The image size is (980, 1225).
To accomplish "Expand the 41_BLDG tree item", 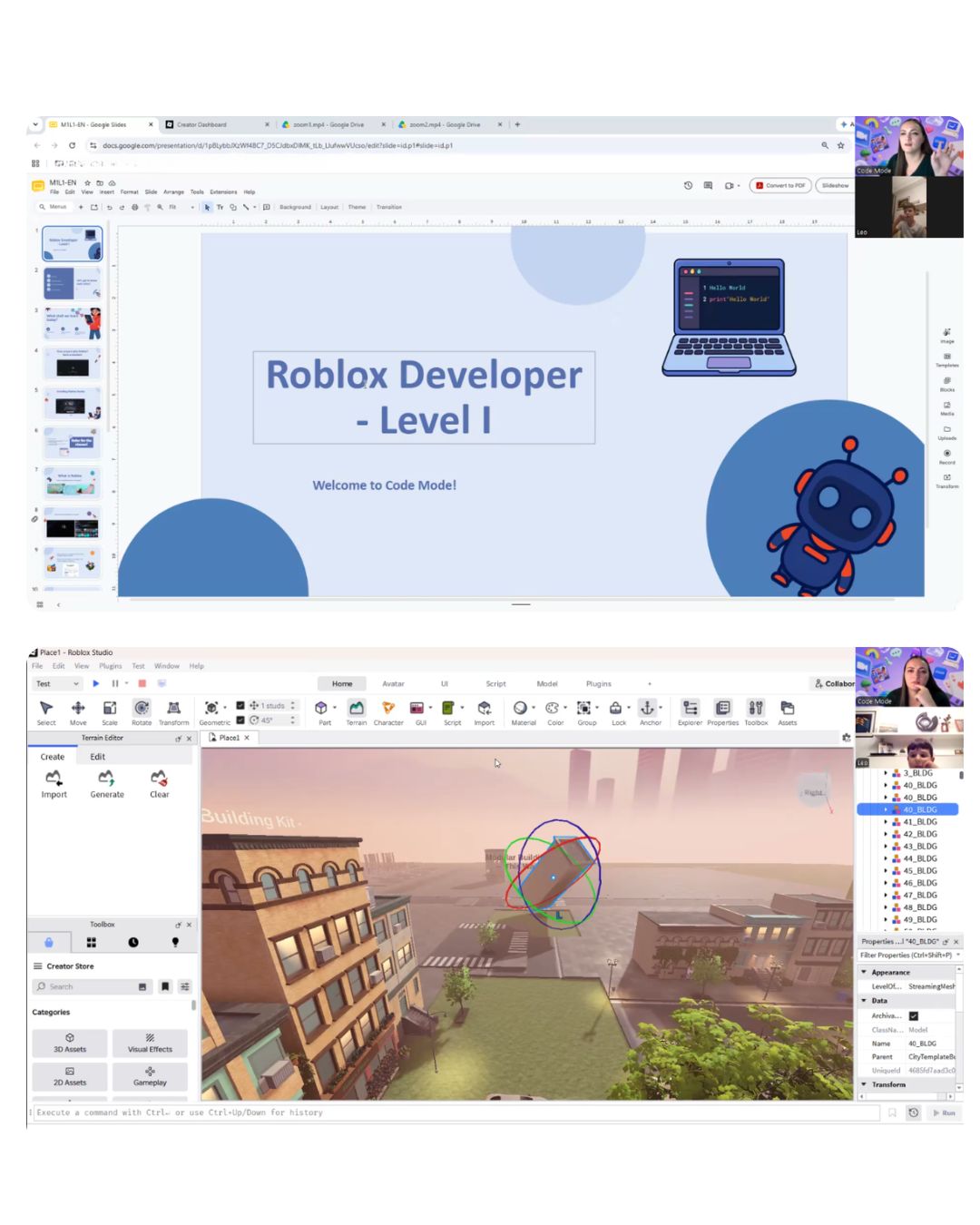I will click(x=887, y=822).
